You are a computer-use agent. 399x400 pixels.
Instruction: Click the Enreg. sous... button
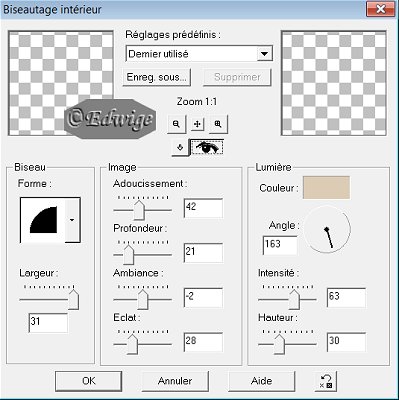156,77
